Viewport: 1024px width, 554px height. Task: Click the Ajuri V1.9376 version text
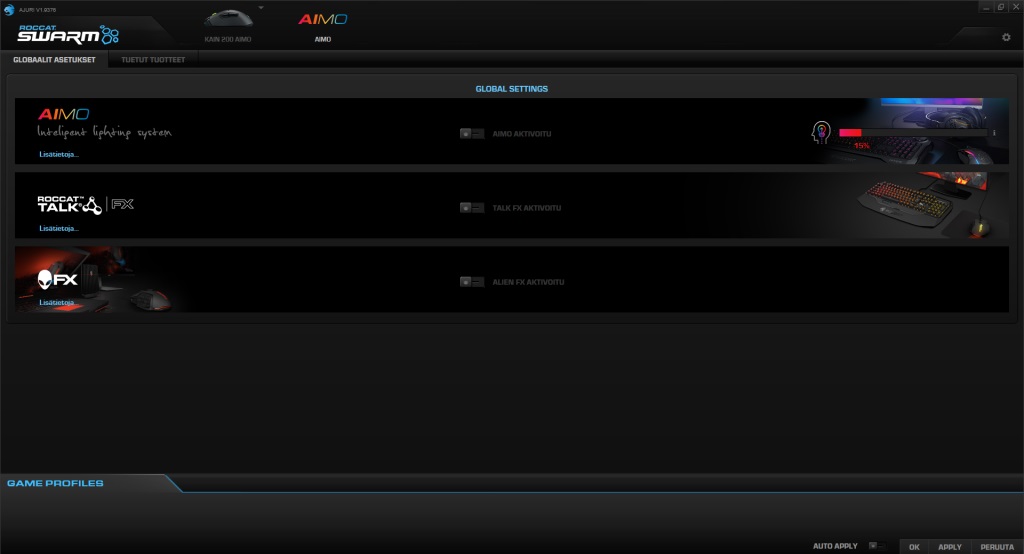(x=37, y=10)
